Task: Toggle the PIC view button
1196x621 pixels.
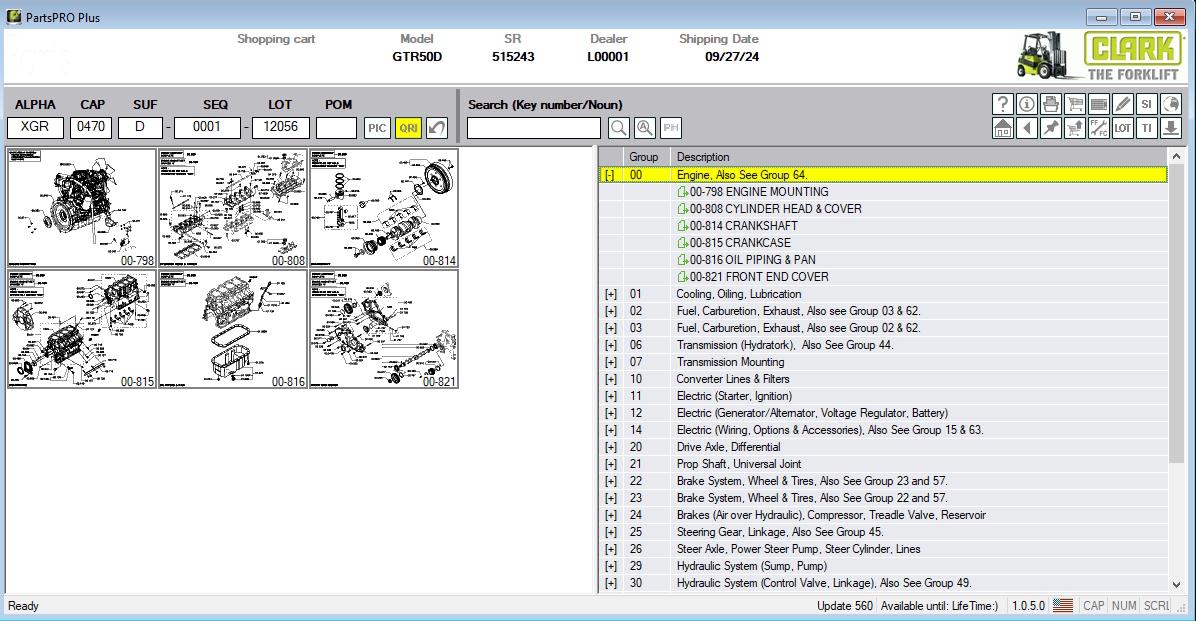Action: (377, 128)
